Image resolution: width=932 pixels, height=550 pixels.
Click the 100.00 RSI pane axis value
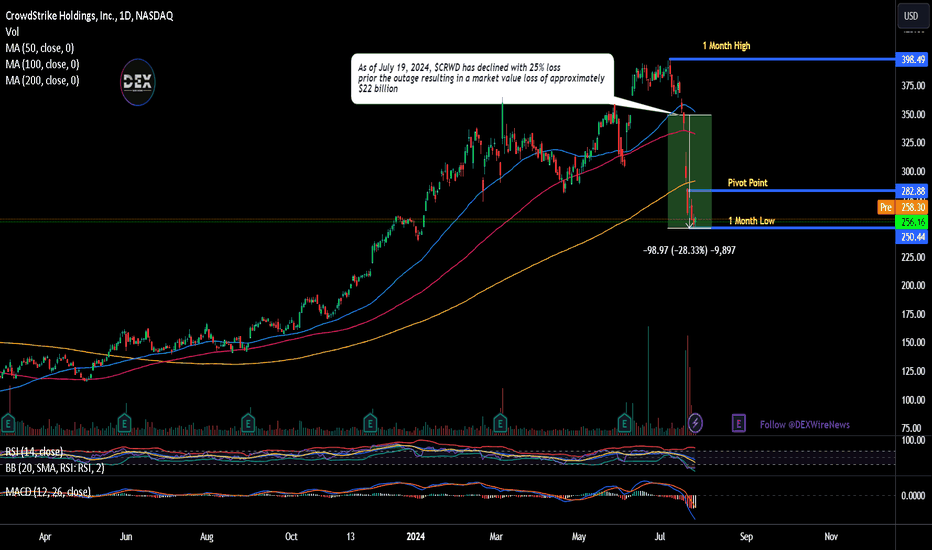pyautogui.click(x=913, y=440)
